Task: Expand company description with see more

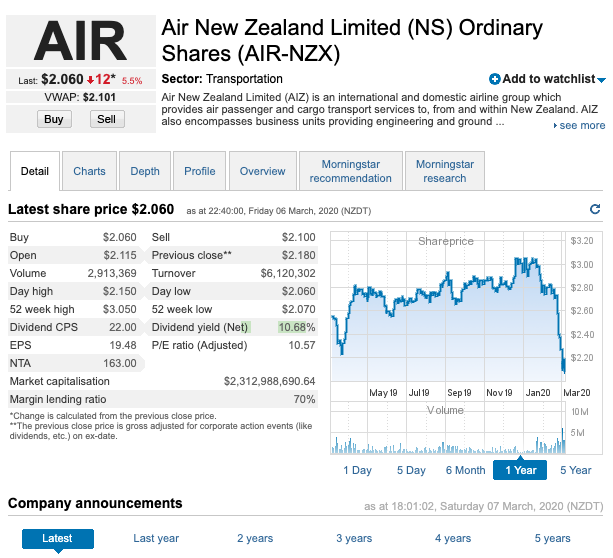Action: coord(581,126)
